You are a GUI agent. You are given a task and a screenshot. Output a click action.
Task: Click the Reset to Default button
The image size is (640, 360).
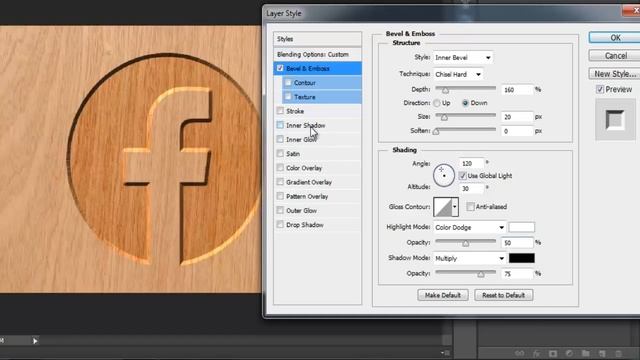[x=504, y=295]
